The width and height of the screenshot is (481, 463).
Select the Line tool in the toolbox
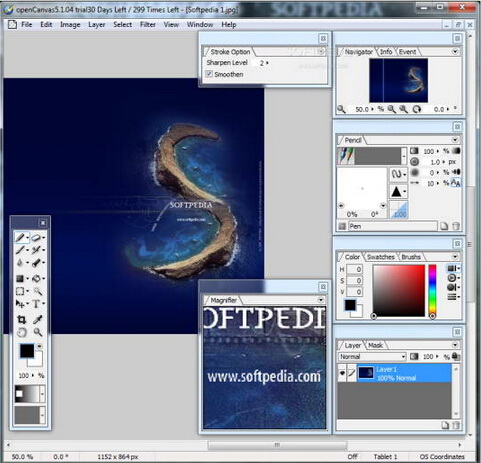pos(20,250)
